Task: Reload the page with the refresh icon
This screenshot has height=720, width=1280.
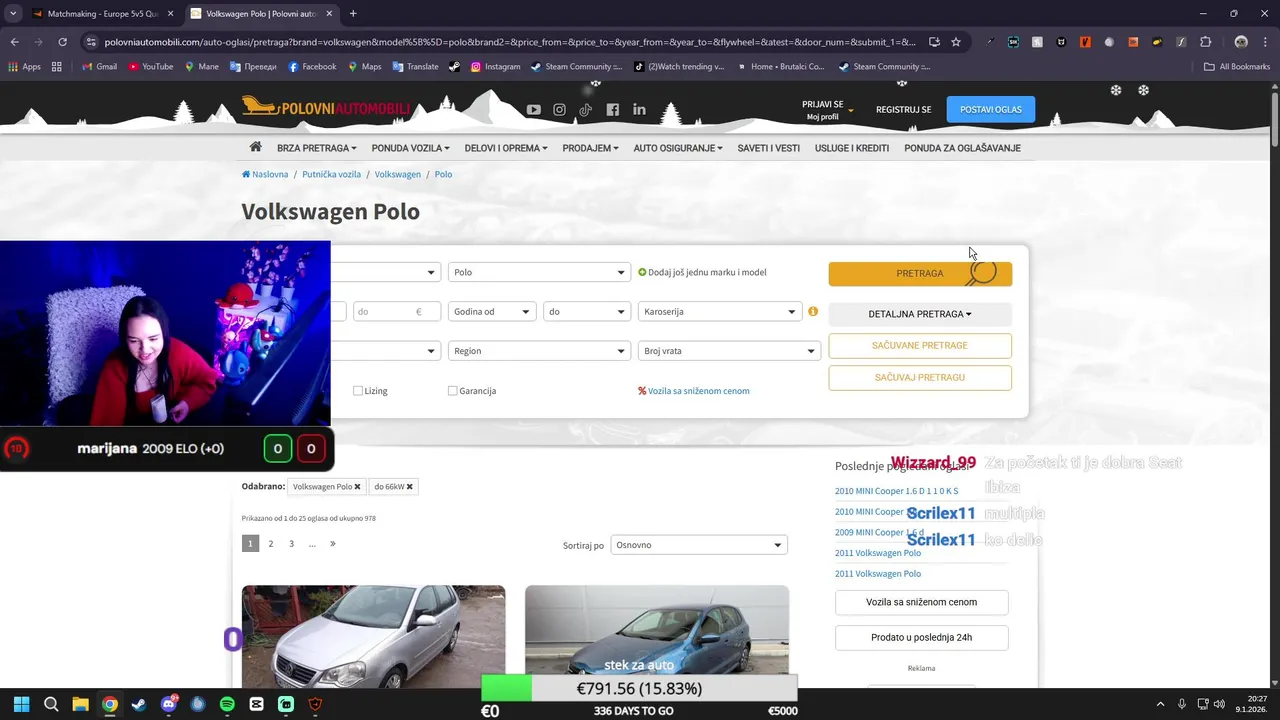Action: pyautogui.click(x=62, y=42)
